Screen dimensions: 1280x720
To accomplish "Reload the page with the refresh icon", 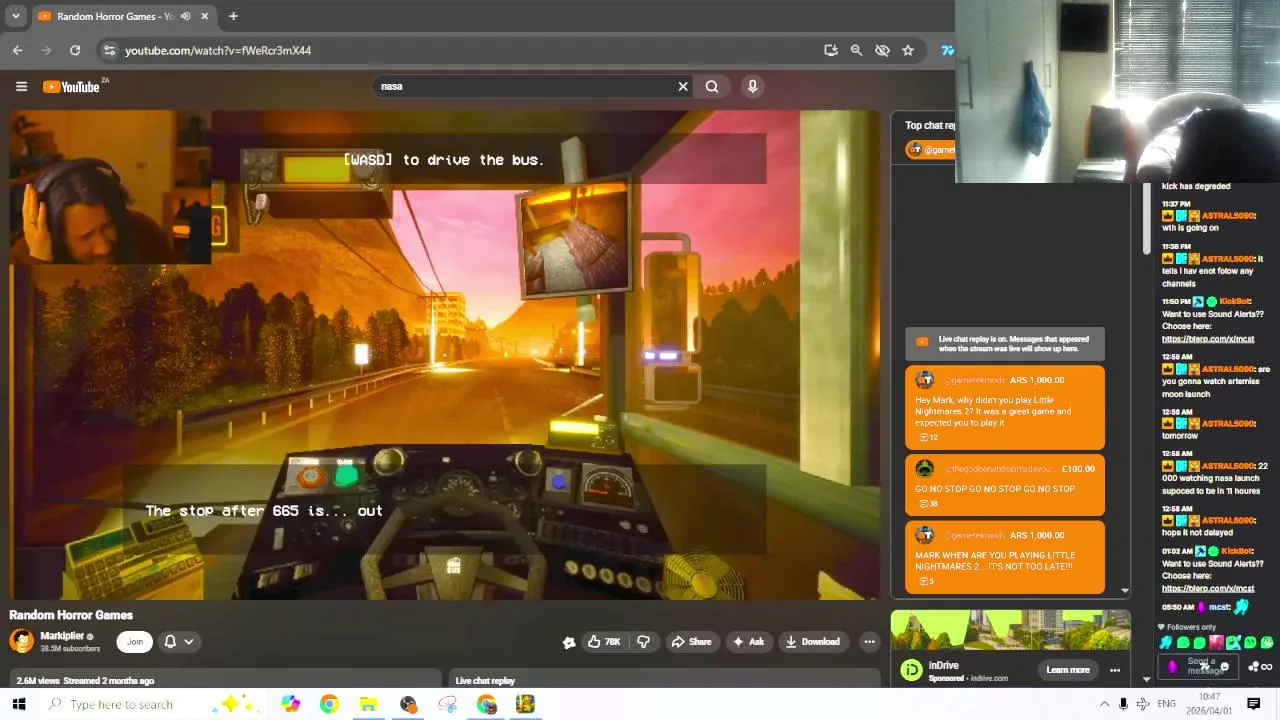I will pyautogui.click(x=75, y=50).
